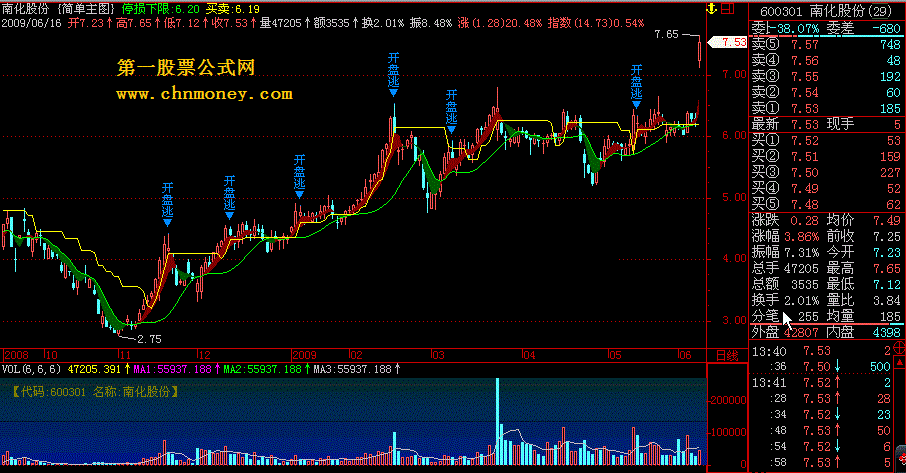Click the stock title 600301 南化股份
906x473 pixels.
(826, 11)
